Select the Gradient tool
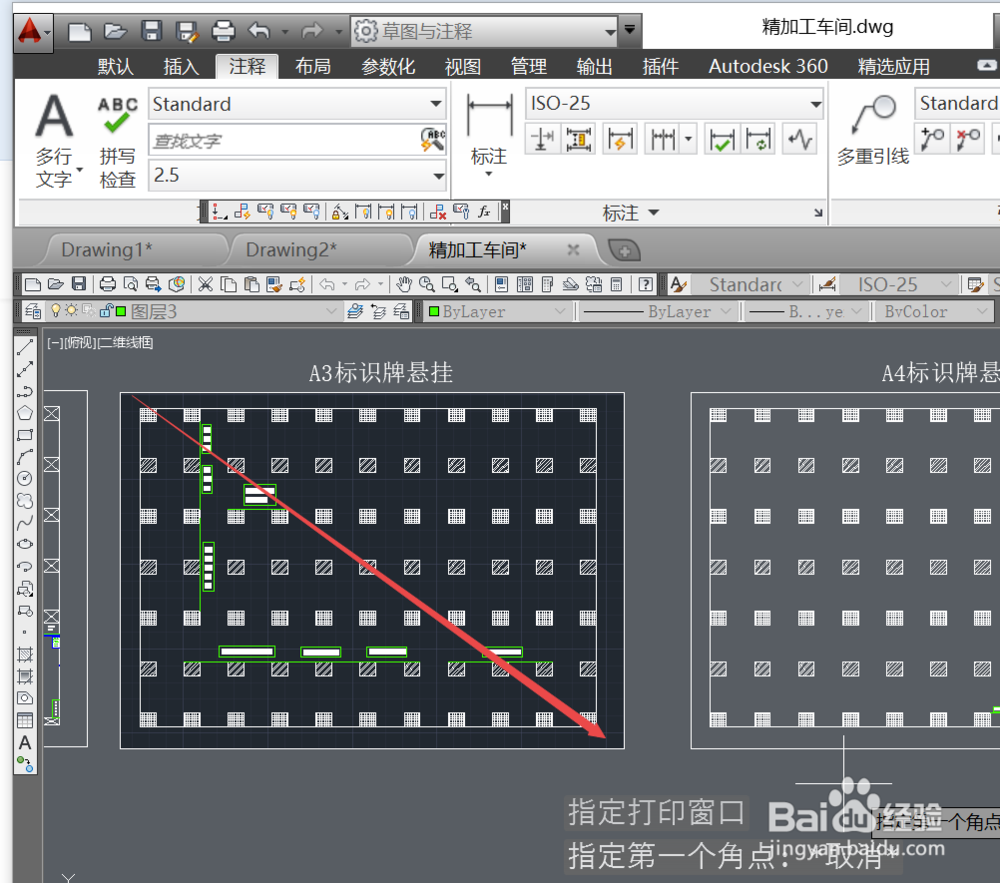 coord(25,676)
